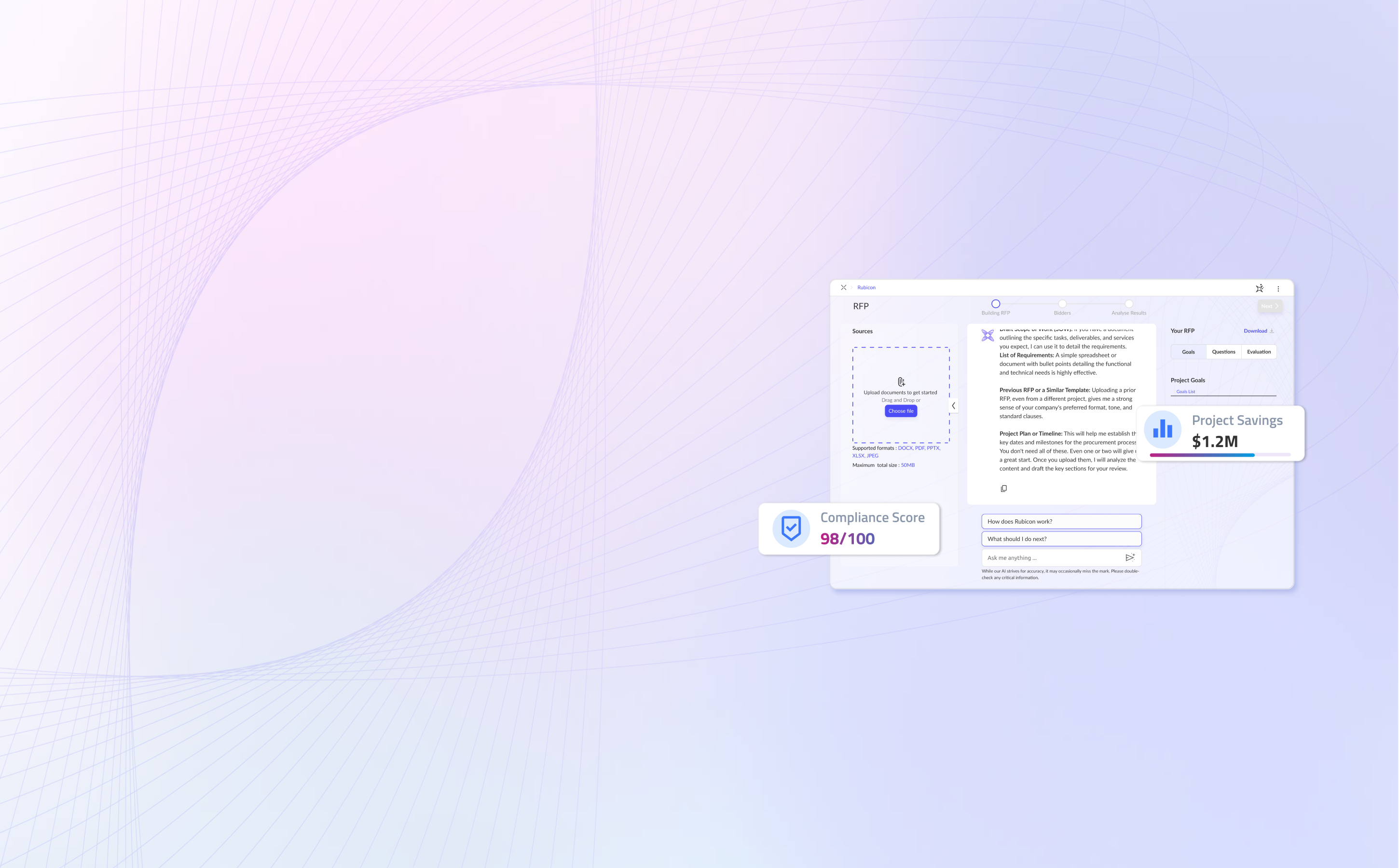Click the paperclip upload icon
The image size is (1399, 868).
(x=901, y=382)
